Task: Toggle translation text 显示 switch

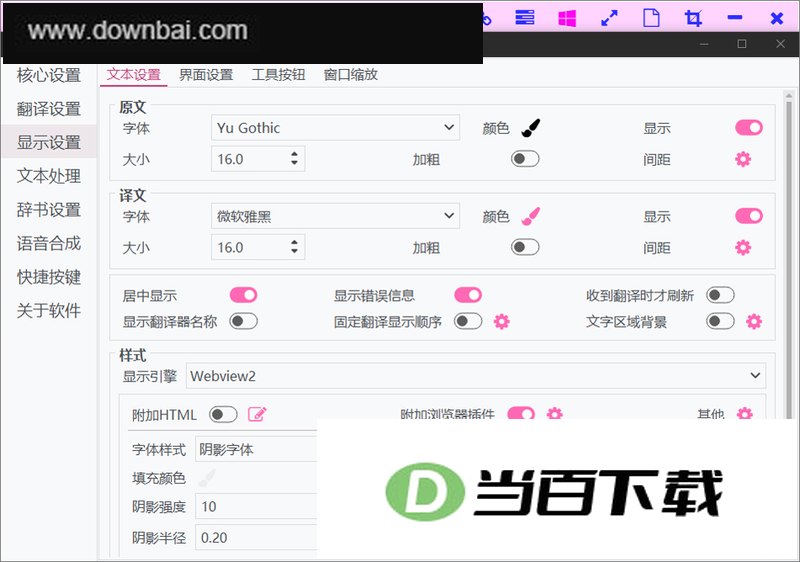Action: pyautogui.click(x=749, y=216)
